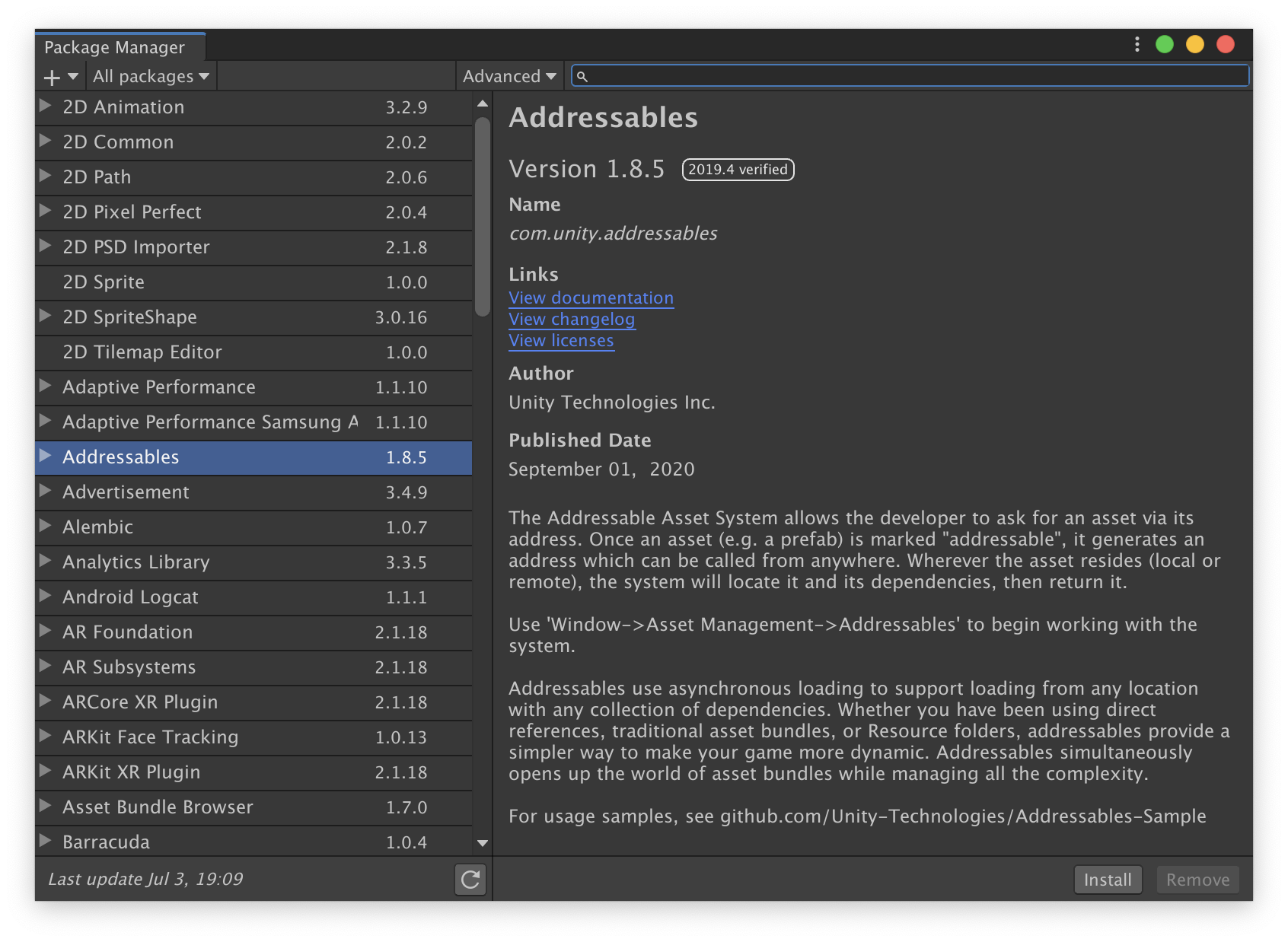Expand the 2D Animation package entry
Image resolution: width=1288 pixels, height=942 pixels.
[45, 107]
